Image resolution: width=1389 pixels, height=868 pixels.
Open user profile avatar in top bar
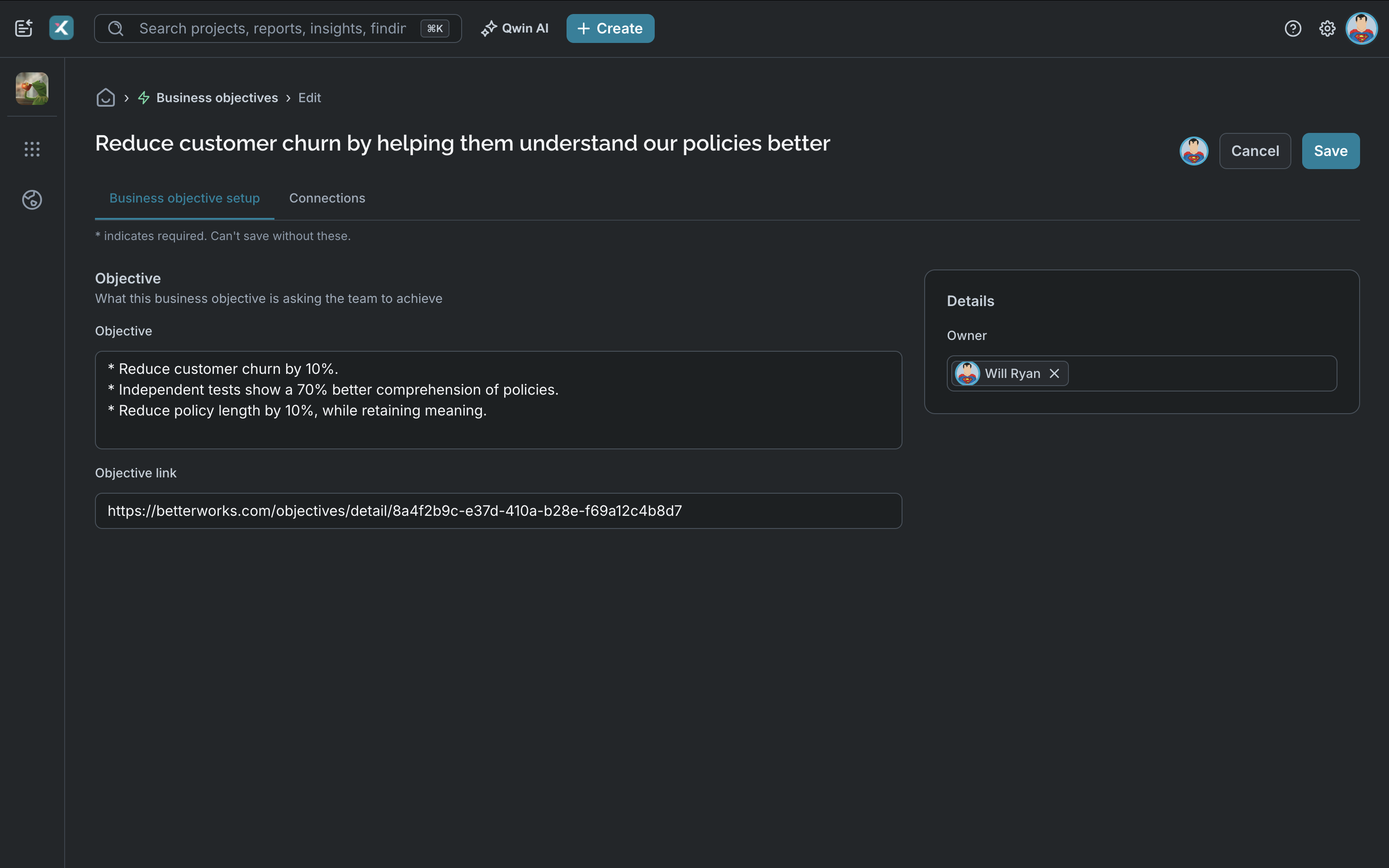point(1361,28)
